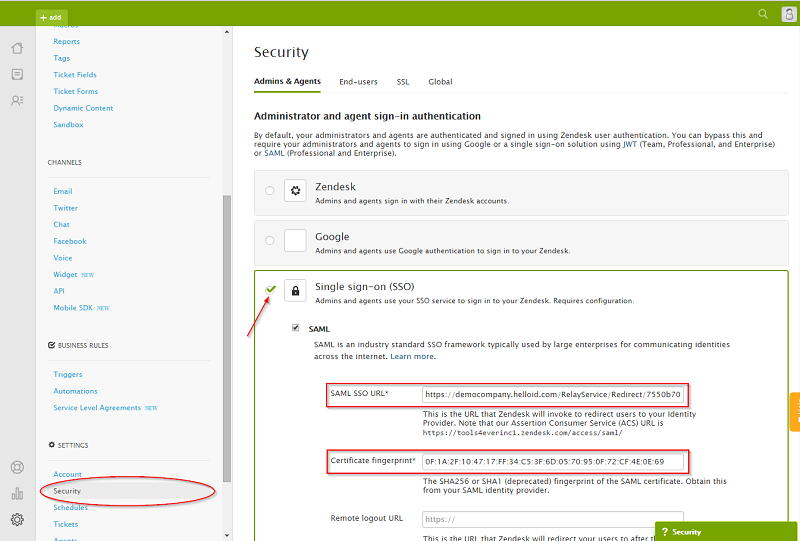Open the API channel settings
This screenshot has height=541, width=800.
pos(59,291)
